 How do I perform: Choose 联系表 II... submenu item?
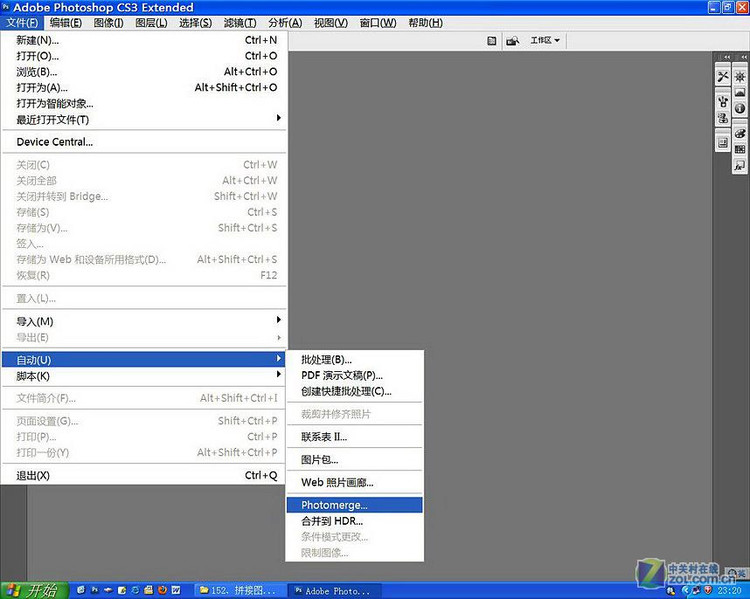[354, 437]
